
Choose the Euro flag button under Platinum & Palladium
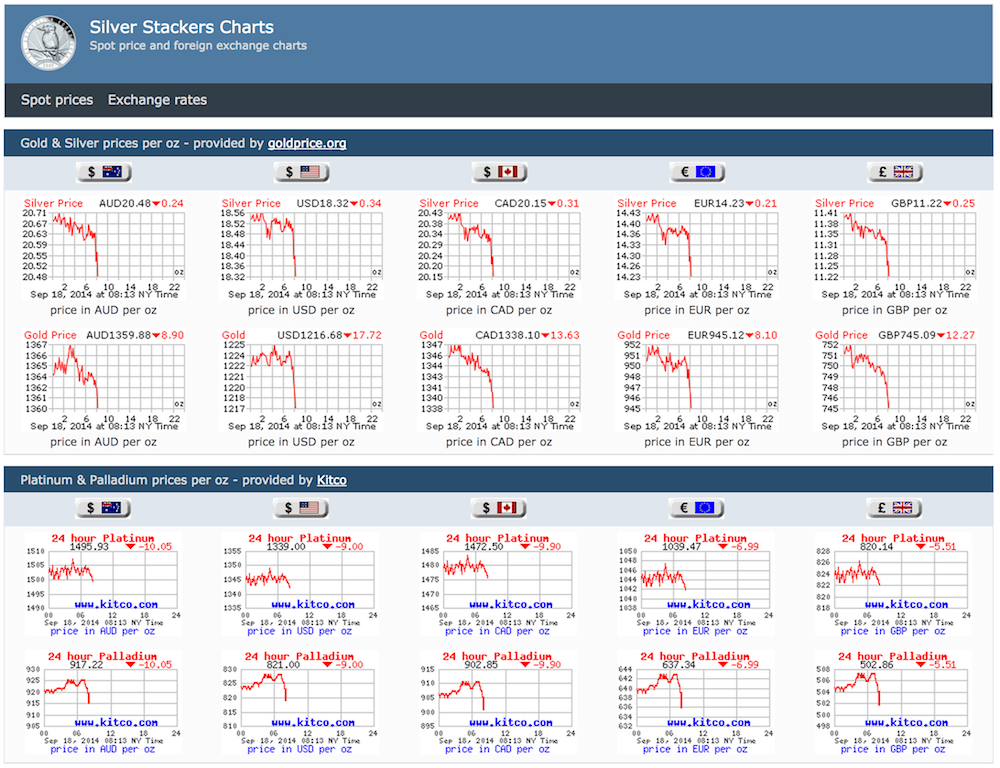pyautogui.click(x=697, y=507)
